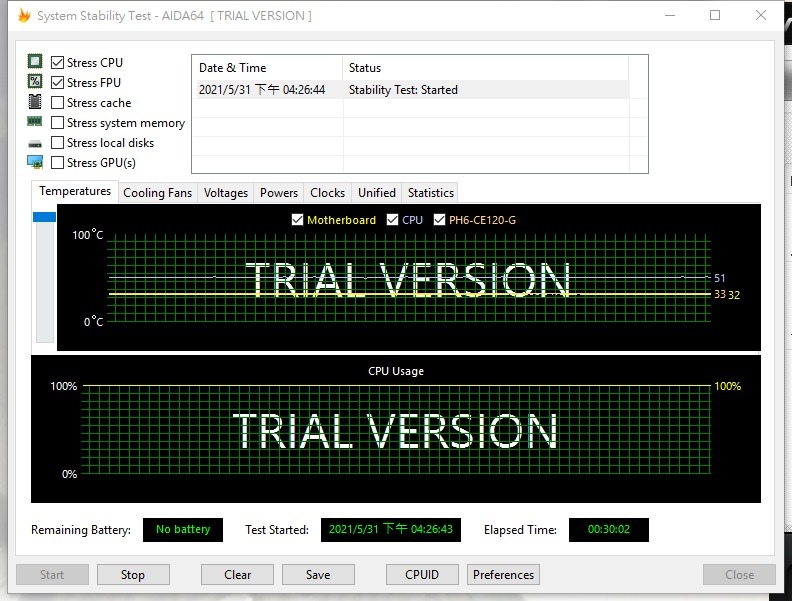The image size is (792, 601).
Task: Click the AIDA64 flame icon in title bar
Action: tap(24, 16)
